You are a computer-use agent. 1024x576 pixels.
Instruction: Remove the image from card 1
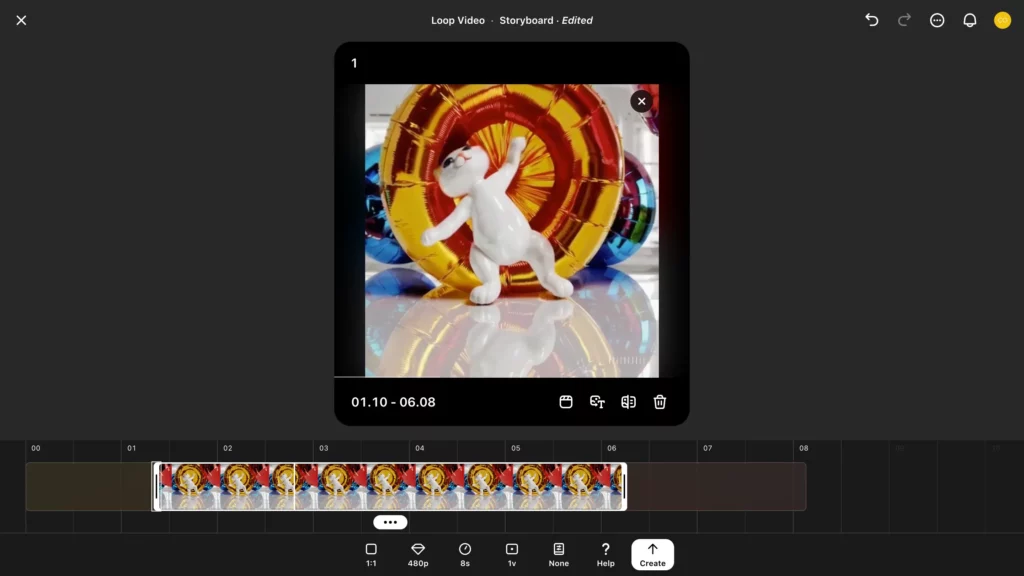(x=641, y=101)
